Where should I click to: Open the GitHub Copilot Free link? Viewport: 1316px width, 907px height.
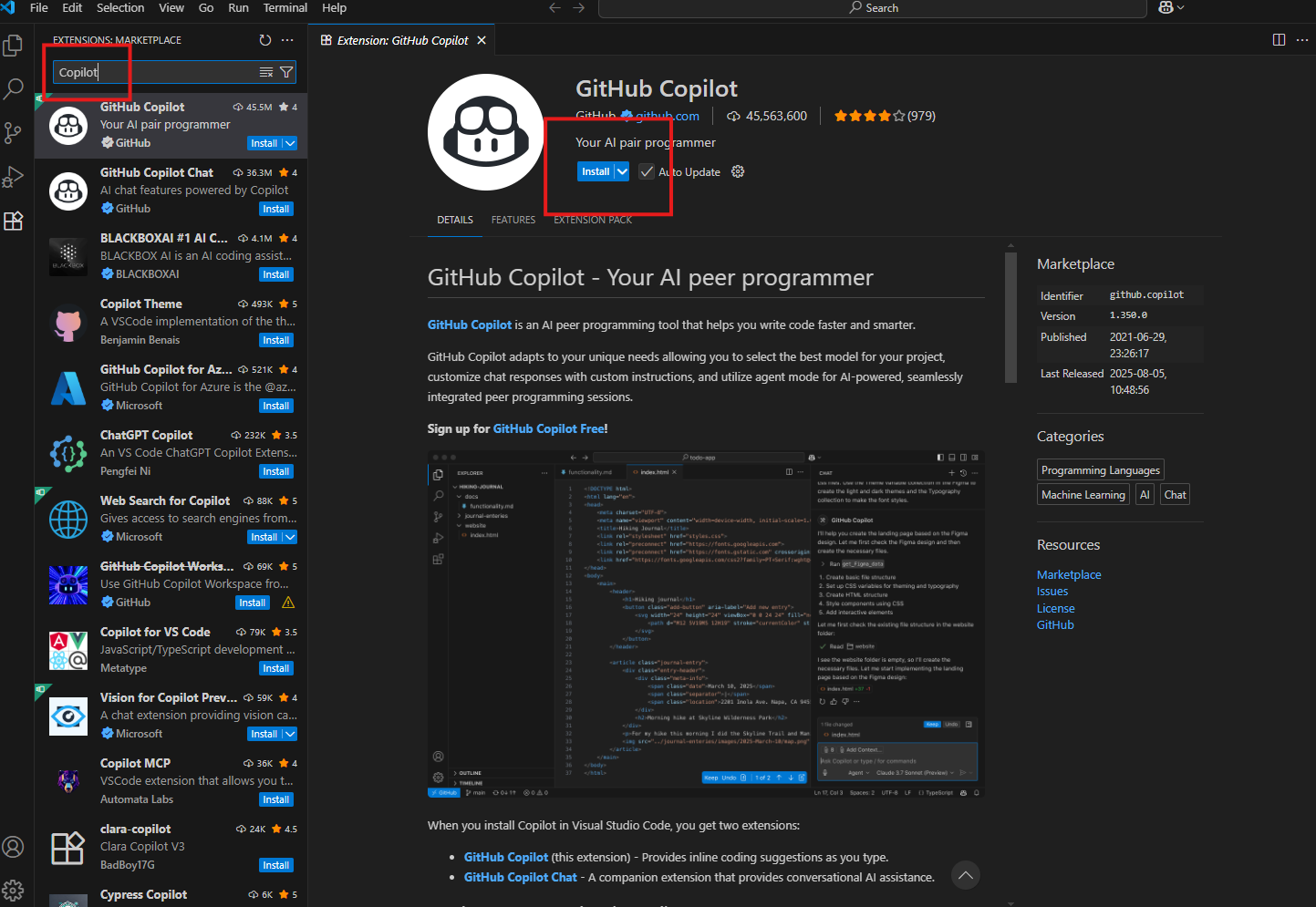coord(548,428)
